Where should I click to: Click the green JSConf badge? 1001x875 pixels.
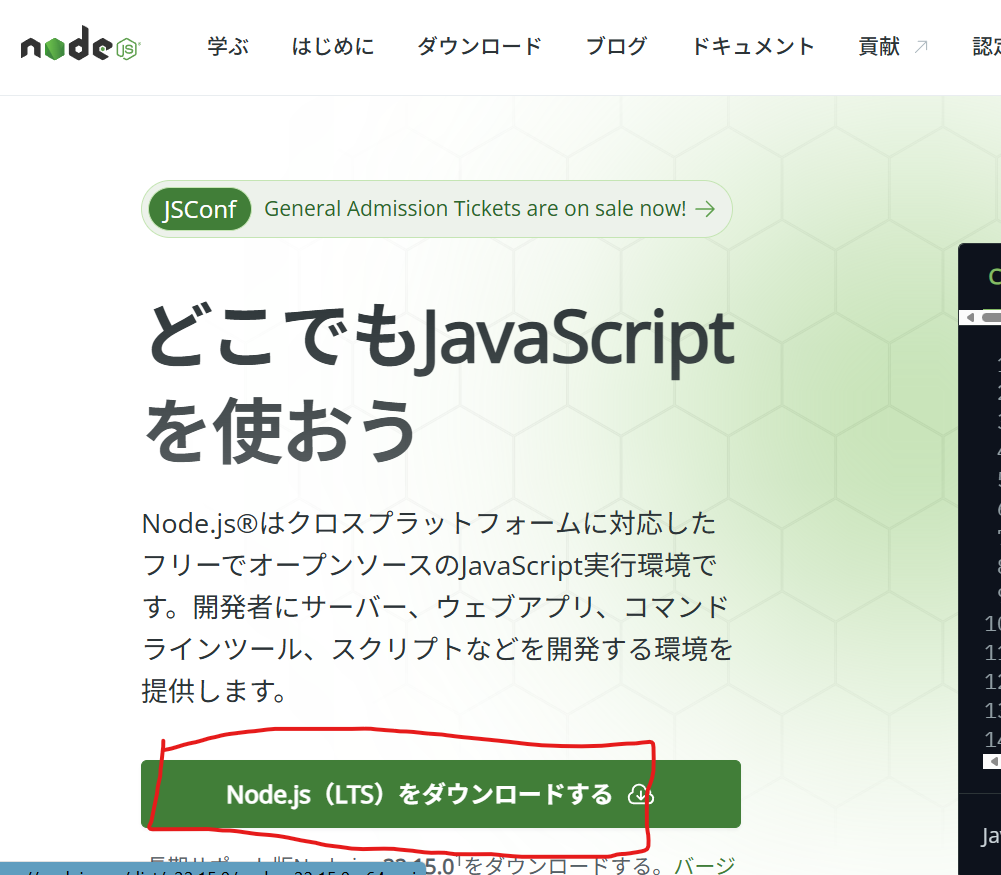coord(199,209)
